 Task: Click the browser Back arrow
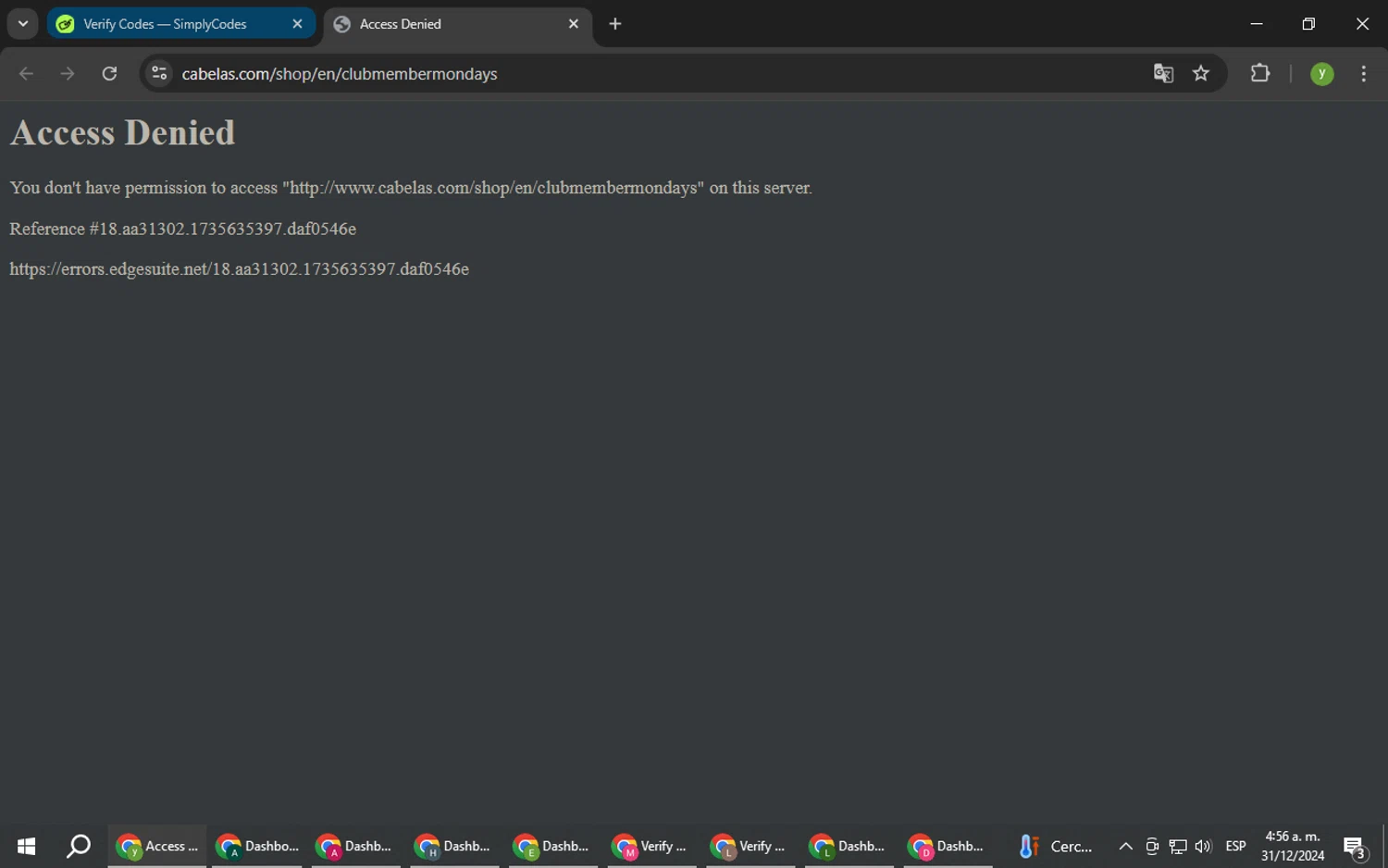[x=26, y=74]
